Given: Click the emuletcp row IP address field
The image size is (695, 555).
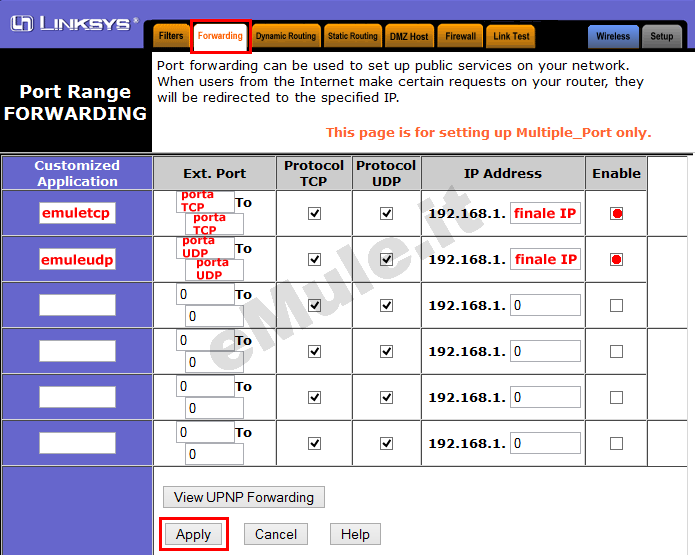Looking at the screenshot, I should coord(545,213).
